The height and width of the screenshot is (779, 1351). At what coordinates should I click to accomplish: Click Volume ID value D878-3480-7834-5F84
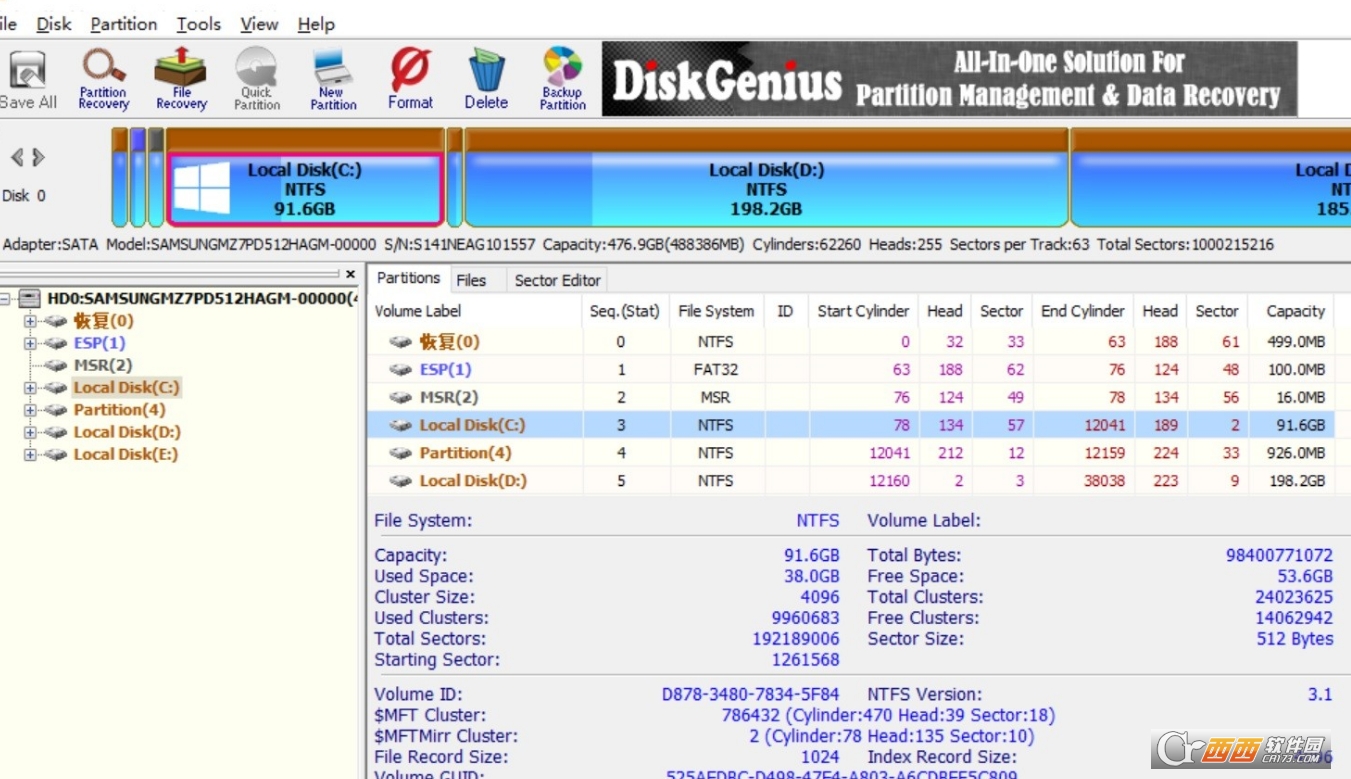click(750, 694)
